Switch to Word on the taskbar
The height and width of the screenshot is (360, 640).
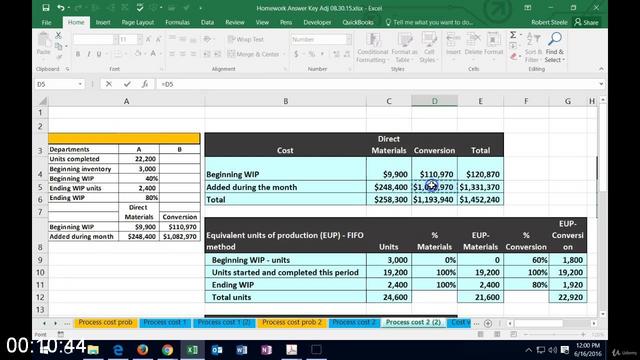point(242,350)
